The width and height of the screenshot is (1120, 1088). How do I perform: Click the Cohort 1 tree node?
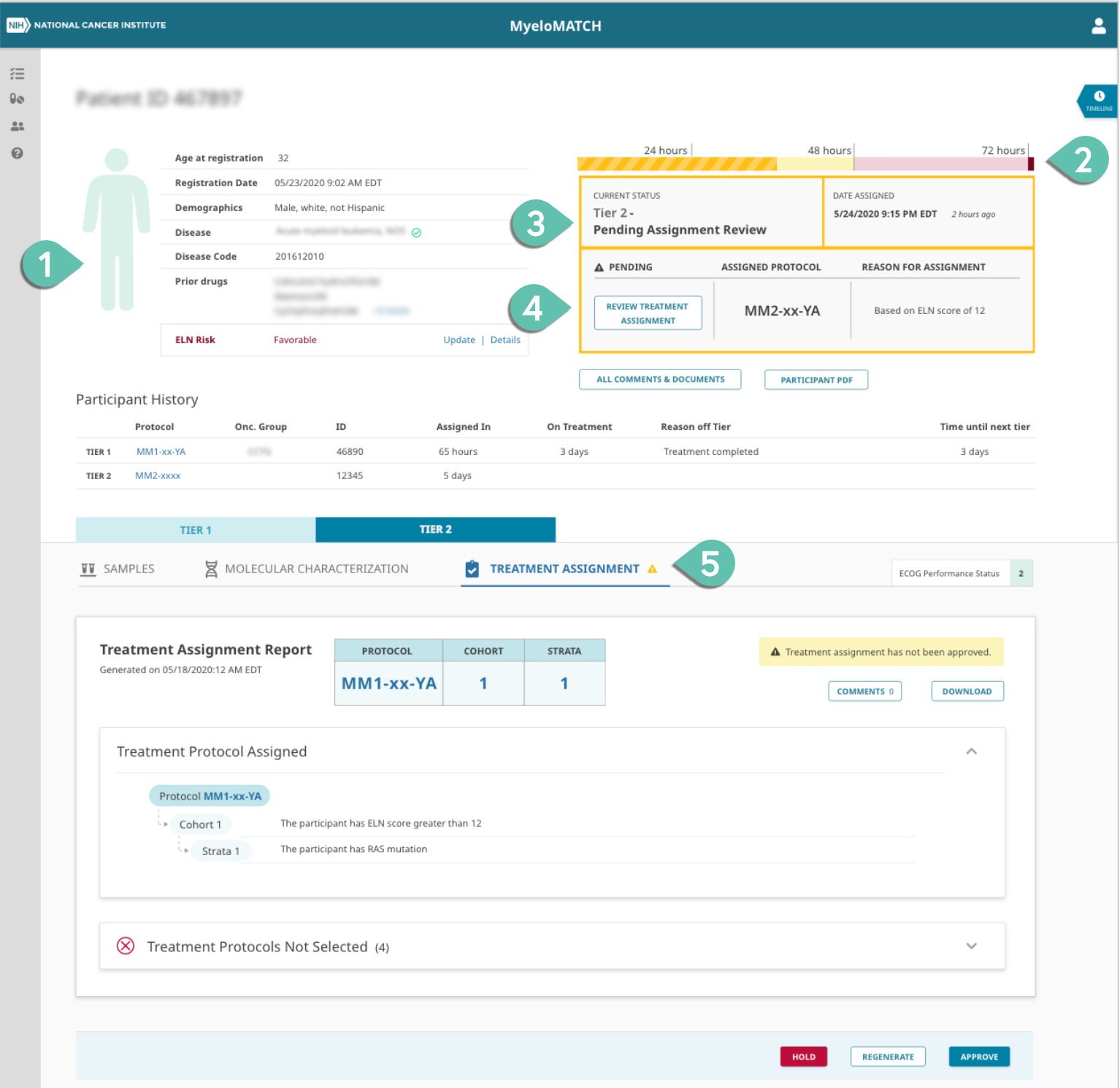[200, 824]
